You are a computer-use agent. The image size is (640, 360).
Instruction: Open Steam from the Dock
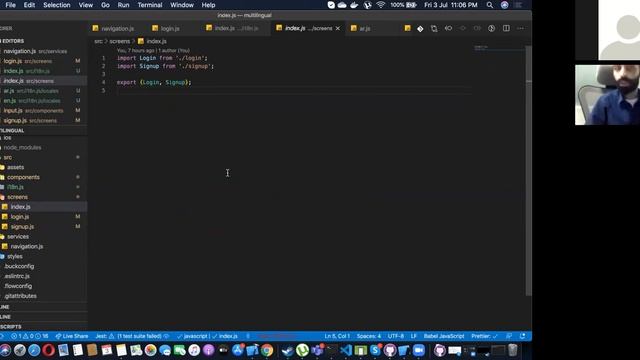pos(288,350)
